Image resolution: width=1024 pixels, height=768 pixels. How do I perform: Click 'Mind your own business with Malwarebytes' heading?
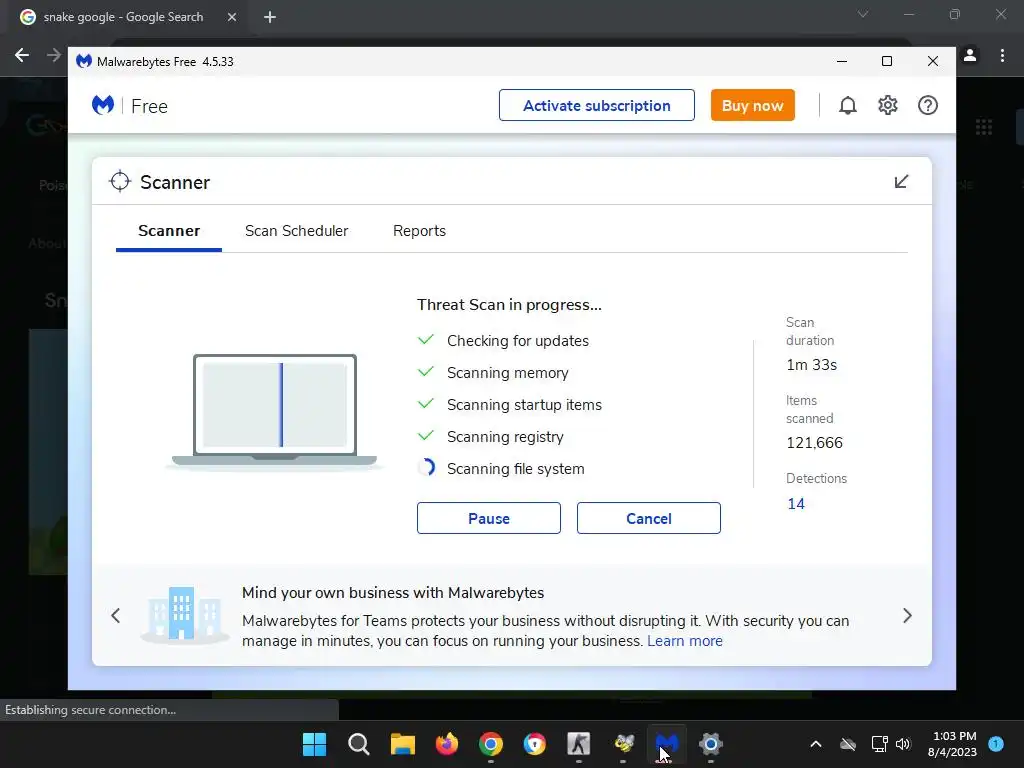pos(392,593)
